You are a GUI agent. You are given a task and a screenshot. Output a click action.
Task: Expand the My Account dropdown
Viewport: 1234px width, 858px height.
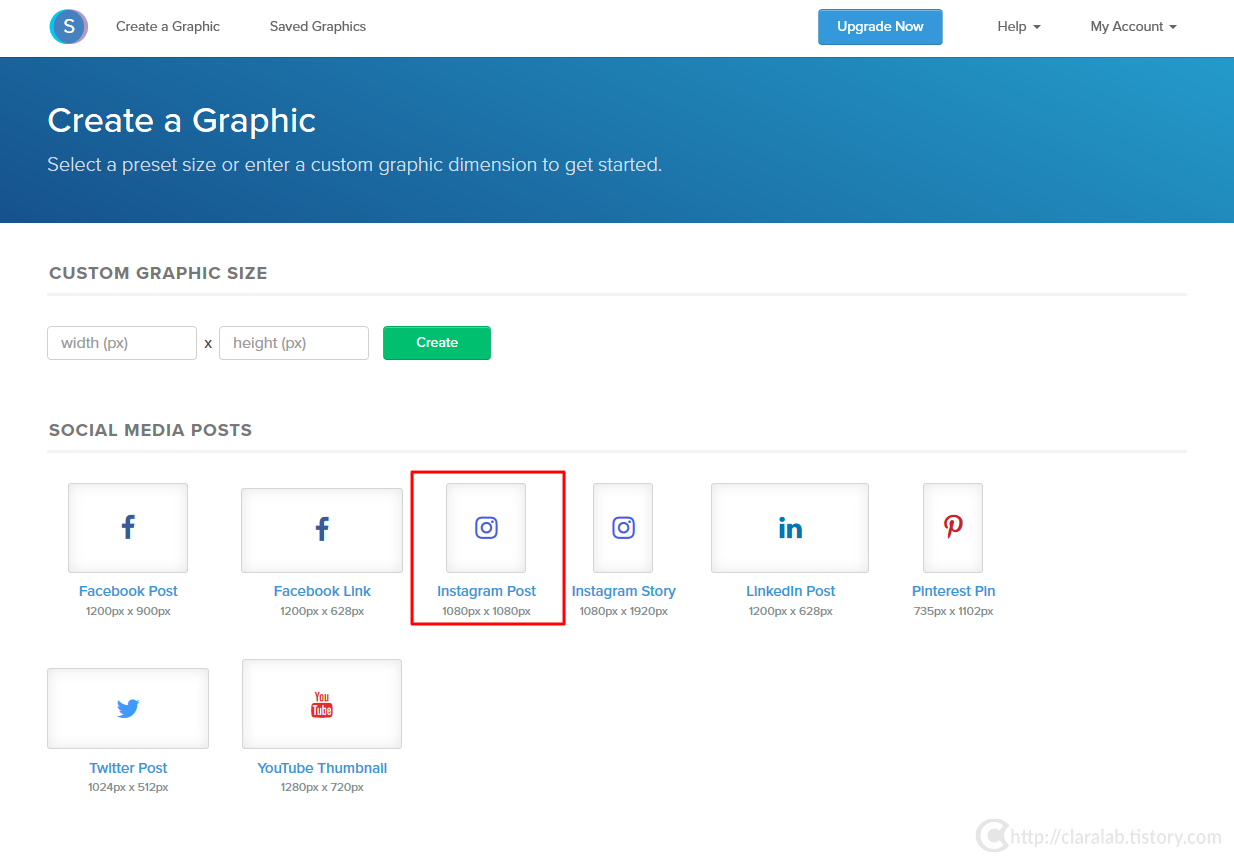pyautogui.click(x=1133, y=27)
